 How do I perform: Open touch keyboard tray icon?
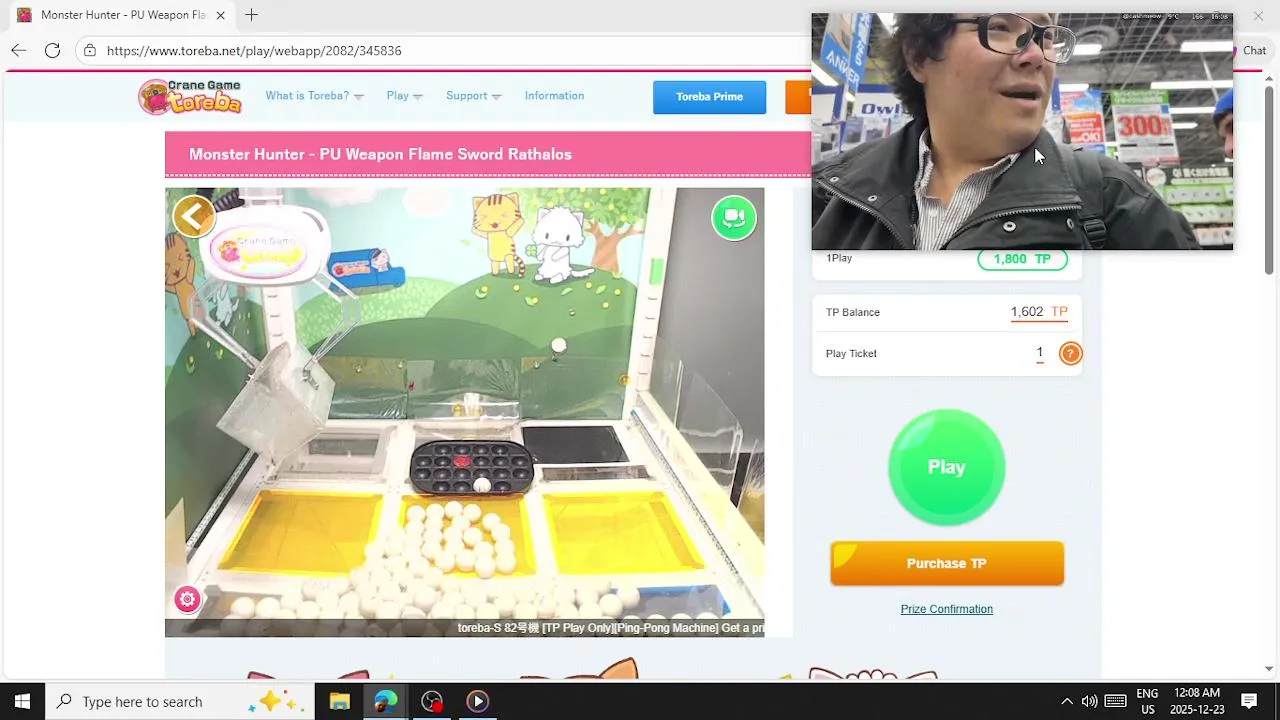click(1116, 701)
